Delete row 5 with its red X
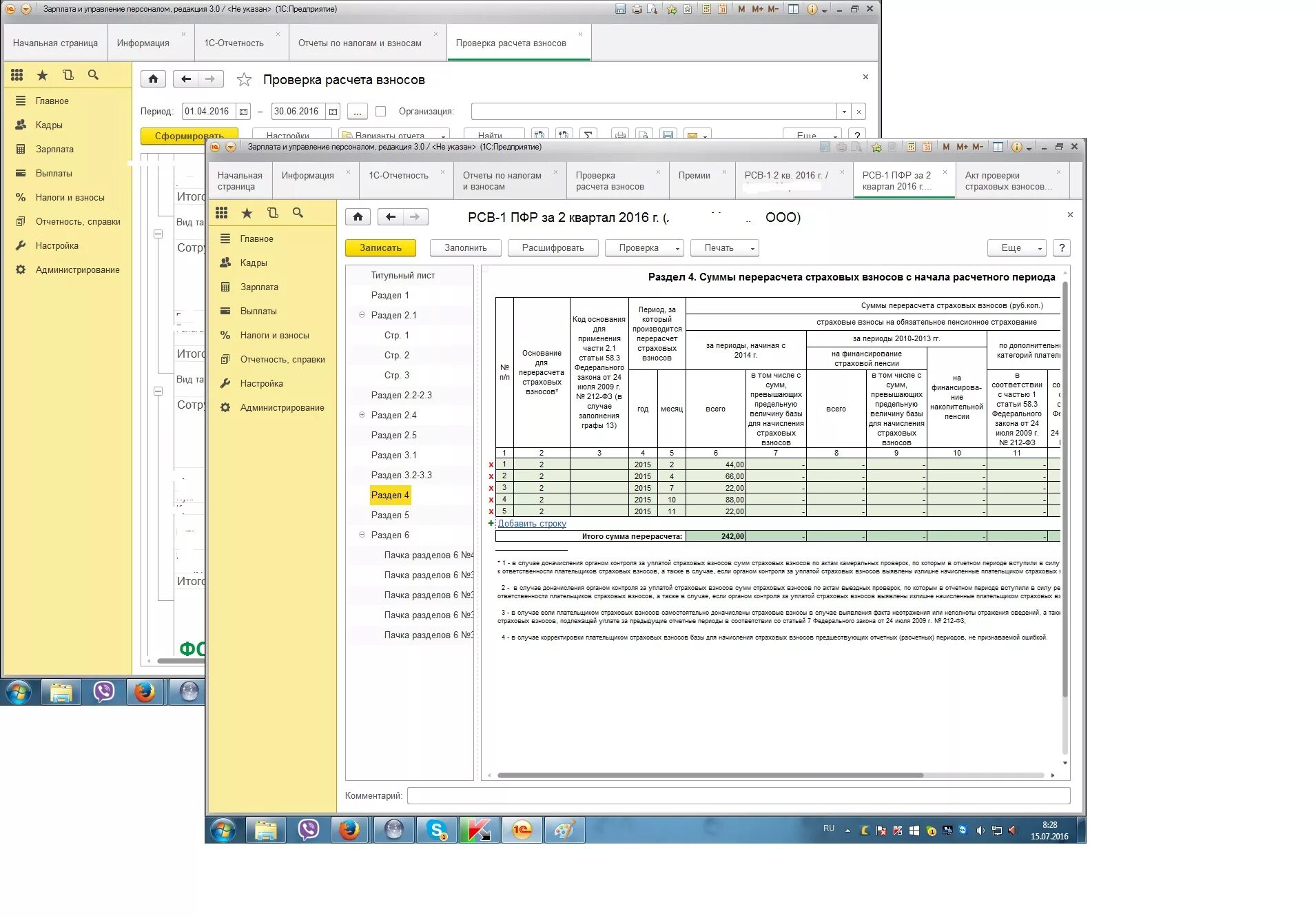The height and width of the screenshot is (918, 1316). (491, 512)
